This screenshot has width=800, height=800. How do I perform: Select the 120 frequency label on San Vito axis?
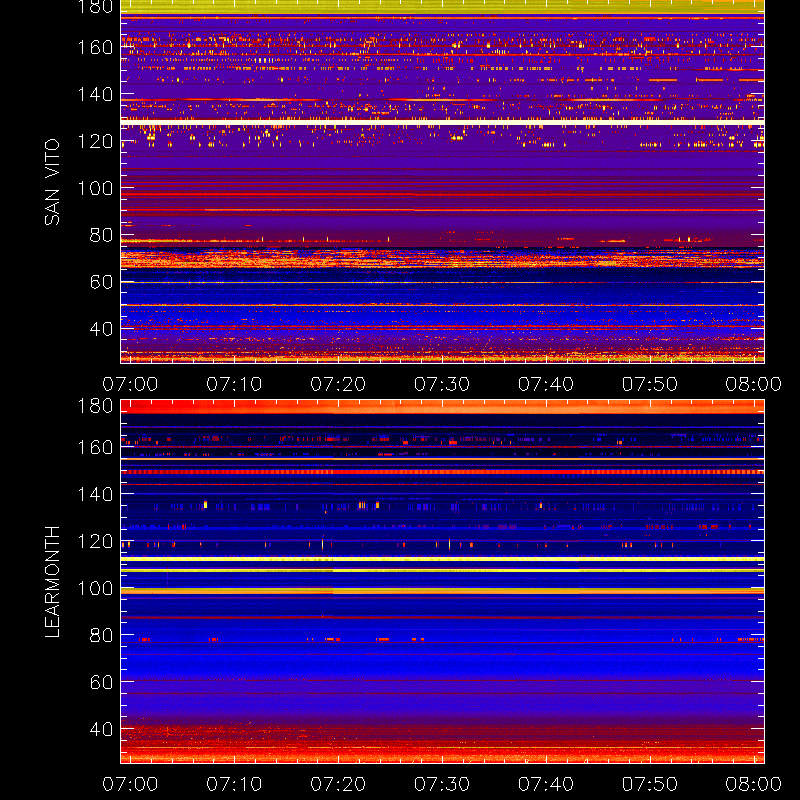tap(95, 141)
